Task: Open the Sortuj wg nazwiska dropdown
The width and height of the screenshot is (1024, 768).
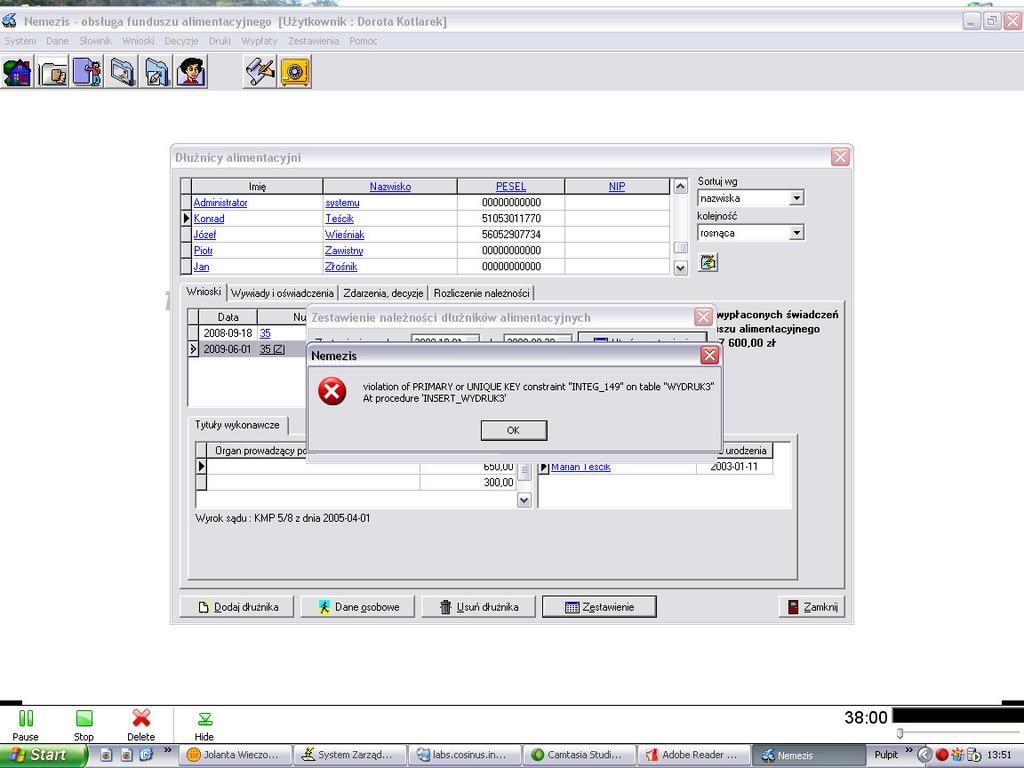Action: pyautogui.click(x=796, y=198)
